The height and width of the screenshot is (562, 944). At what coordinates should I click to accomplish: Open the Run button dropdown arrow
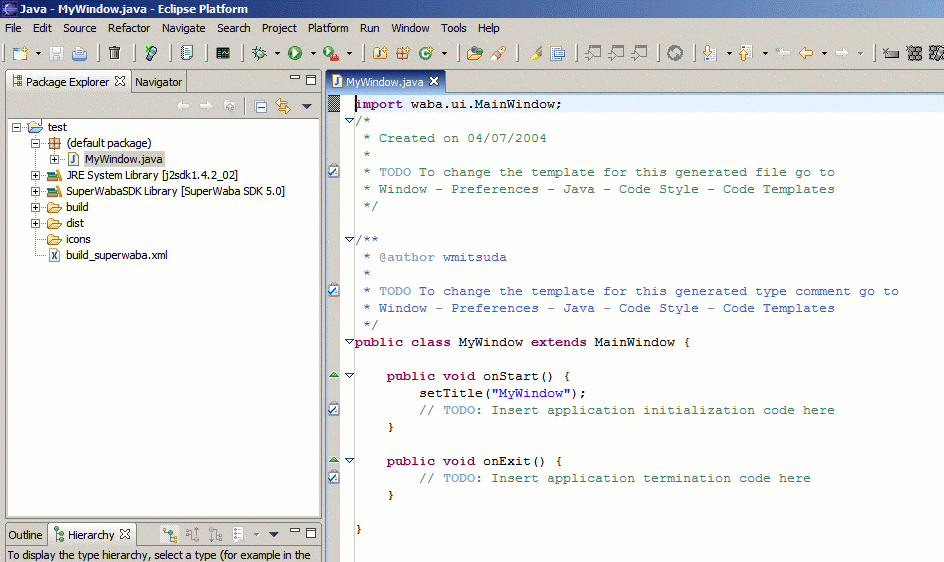pyautogui.click(x=313, y=54)
